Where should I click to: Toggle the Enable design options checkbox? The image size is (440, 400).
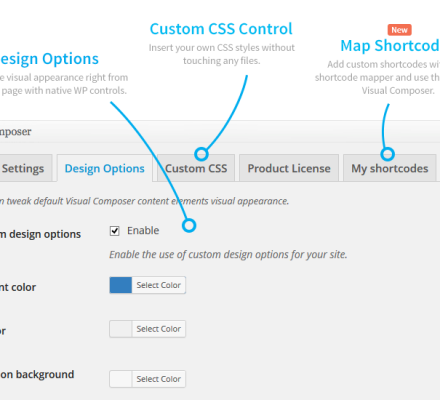[115, 231]
